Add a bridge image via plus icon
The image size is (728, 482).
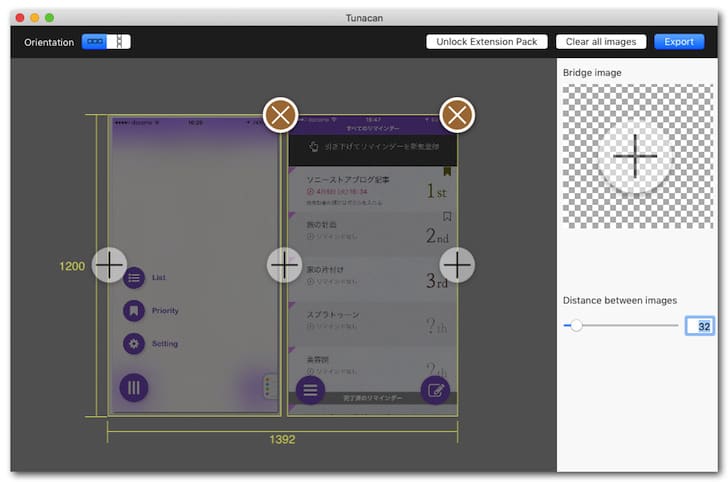tap(635, 156)
